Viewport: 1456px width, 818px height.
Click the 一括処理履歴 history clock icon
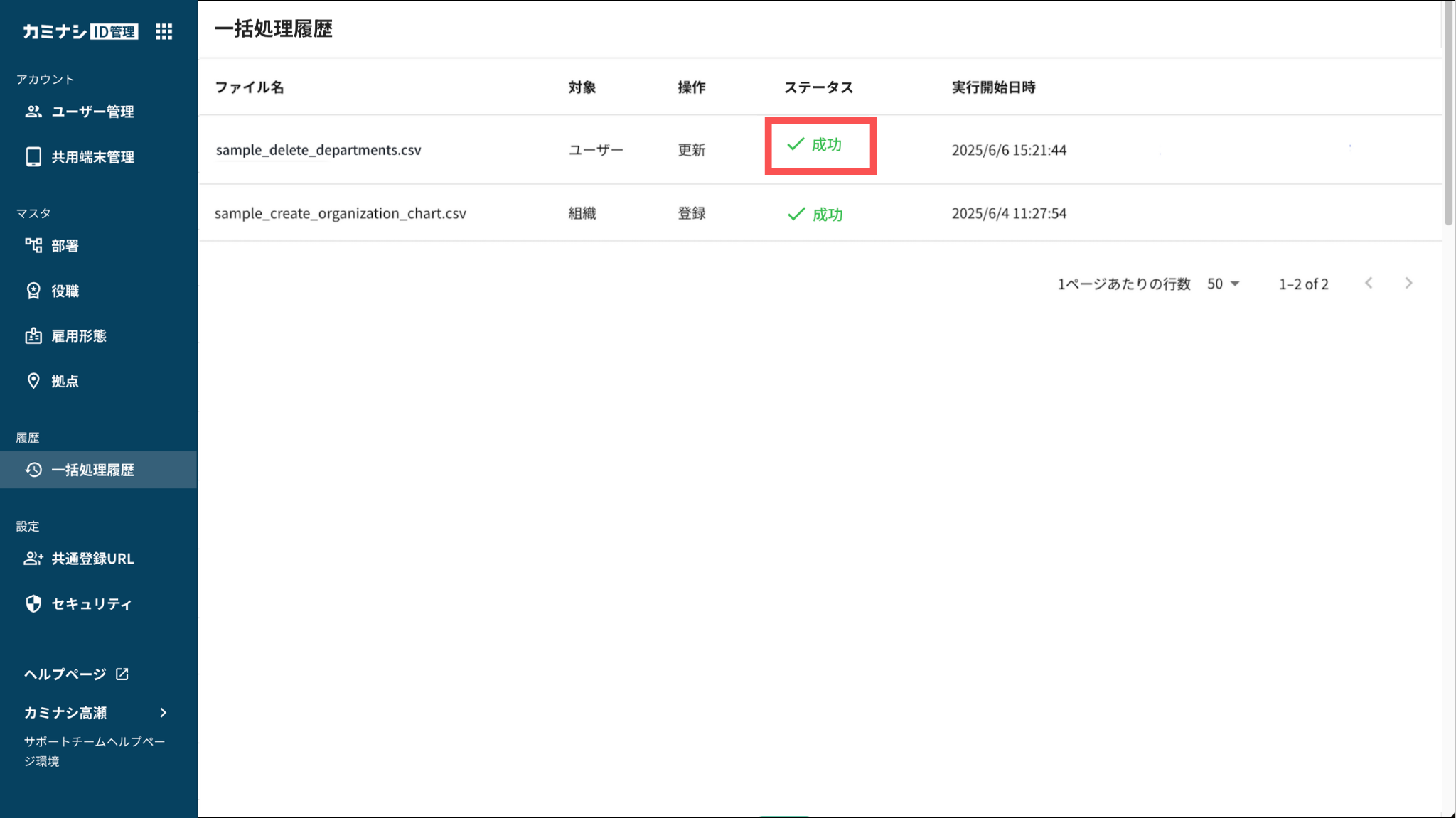click(x=33, y=470)
